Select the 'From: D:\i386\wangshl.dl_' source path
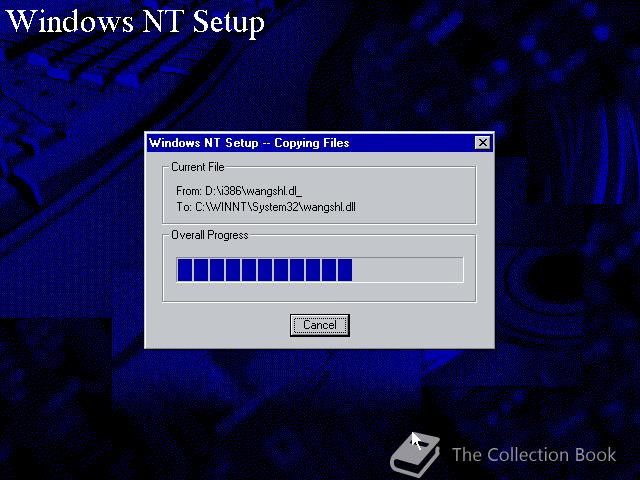Viewport: 640px width, 480px height. point(239,191)
